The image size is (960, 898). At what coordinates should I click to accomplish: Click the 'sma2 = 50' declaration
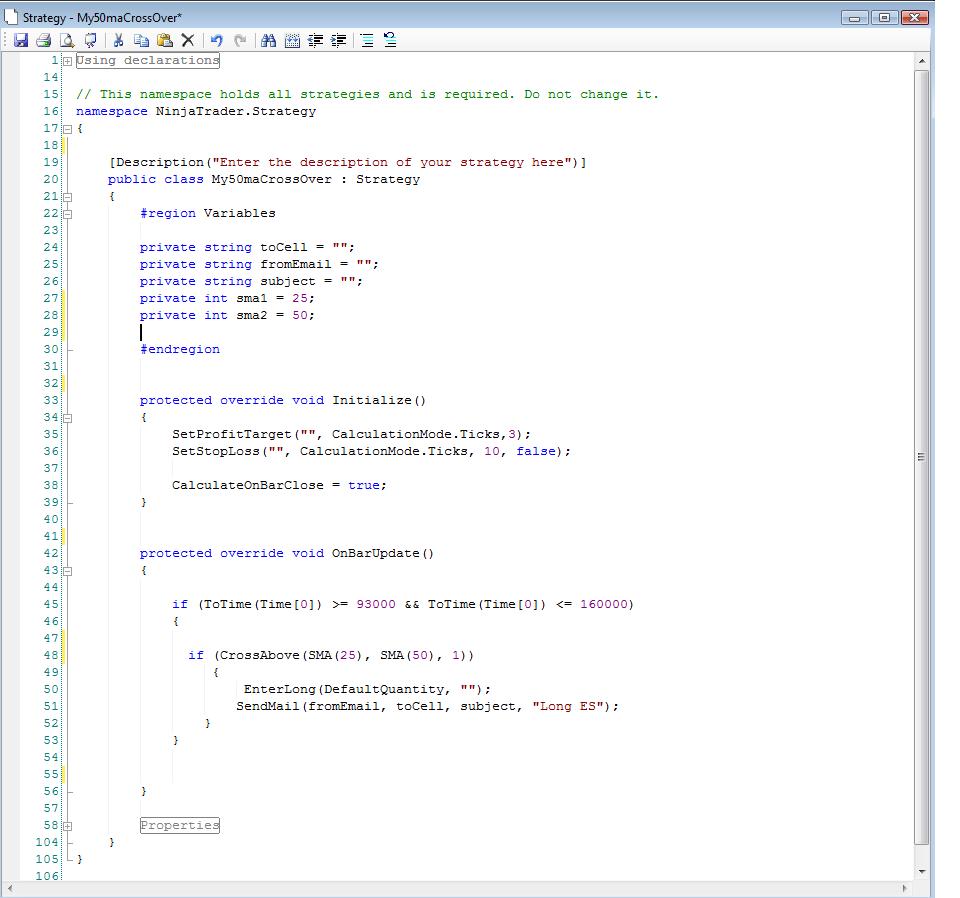pyautogui.click(x=227, y=315)
